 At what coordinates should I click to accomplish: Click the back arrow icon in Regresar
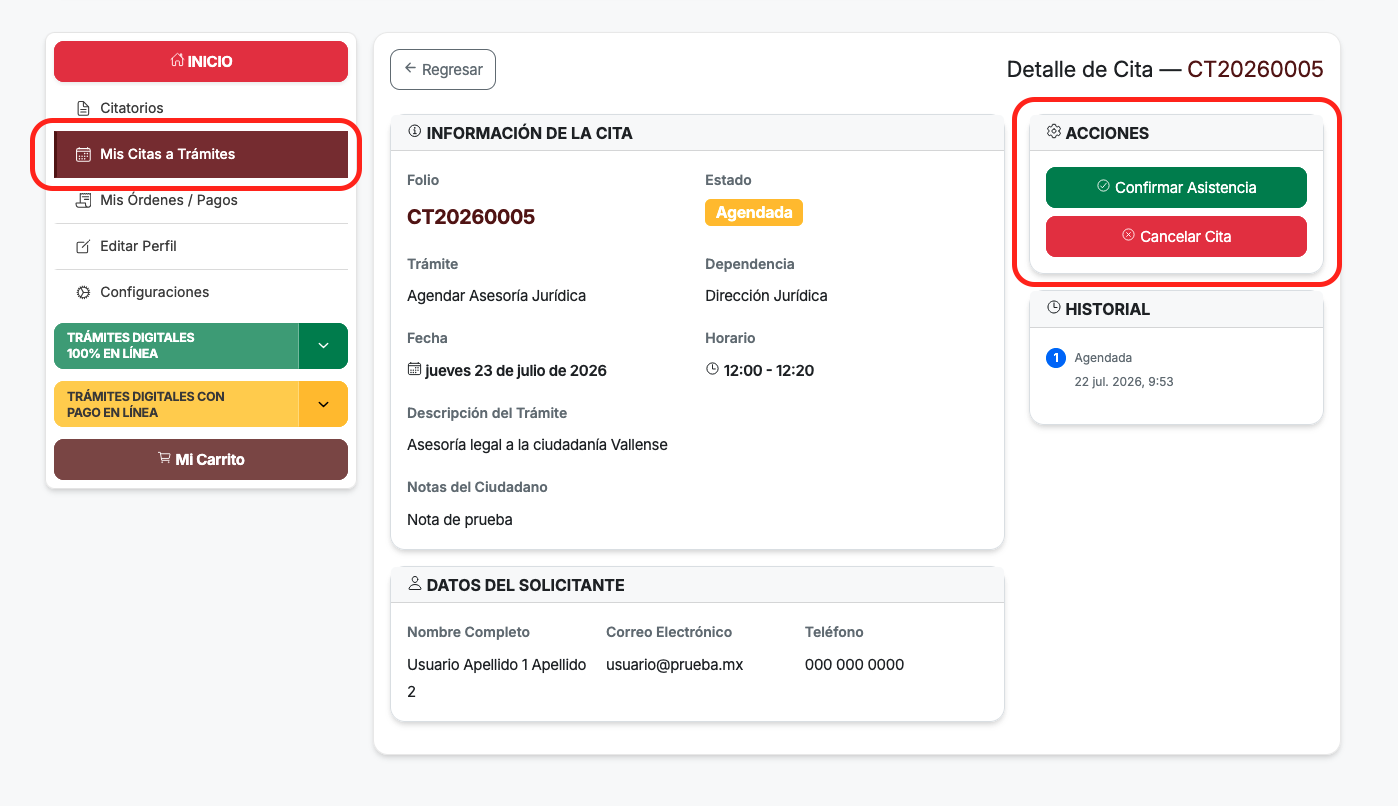[410, 69]
